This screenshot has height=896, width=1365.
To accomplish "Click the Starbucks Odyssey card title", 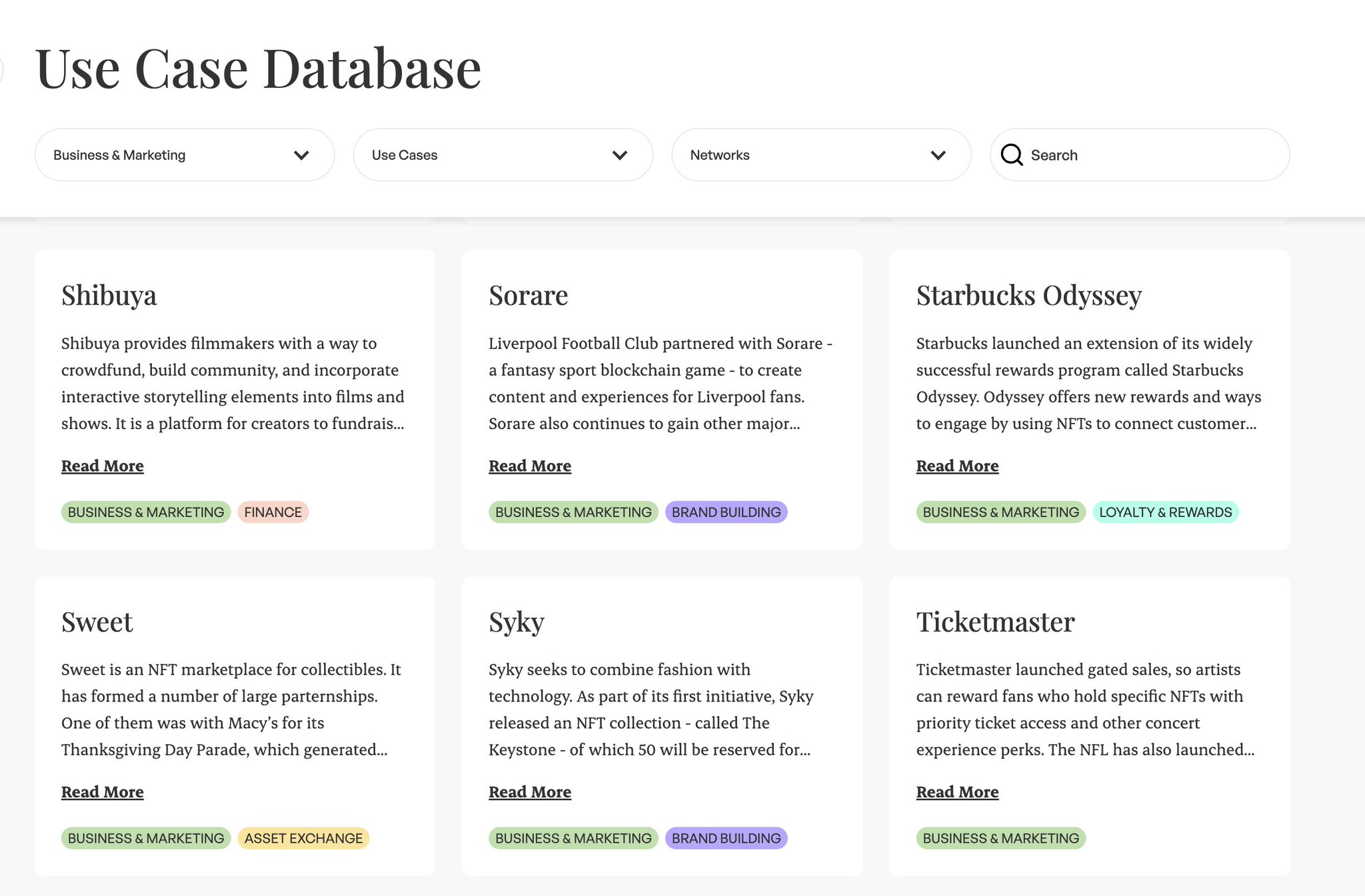I will pos(1029,296).
